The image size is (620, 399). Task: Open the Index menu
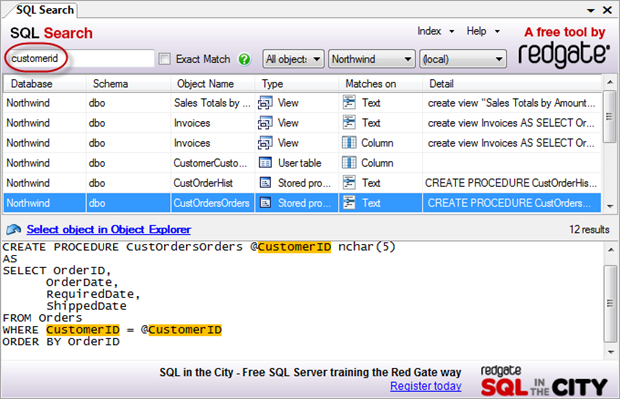pos(436,31)
